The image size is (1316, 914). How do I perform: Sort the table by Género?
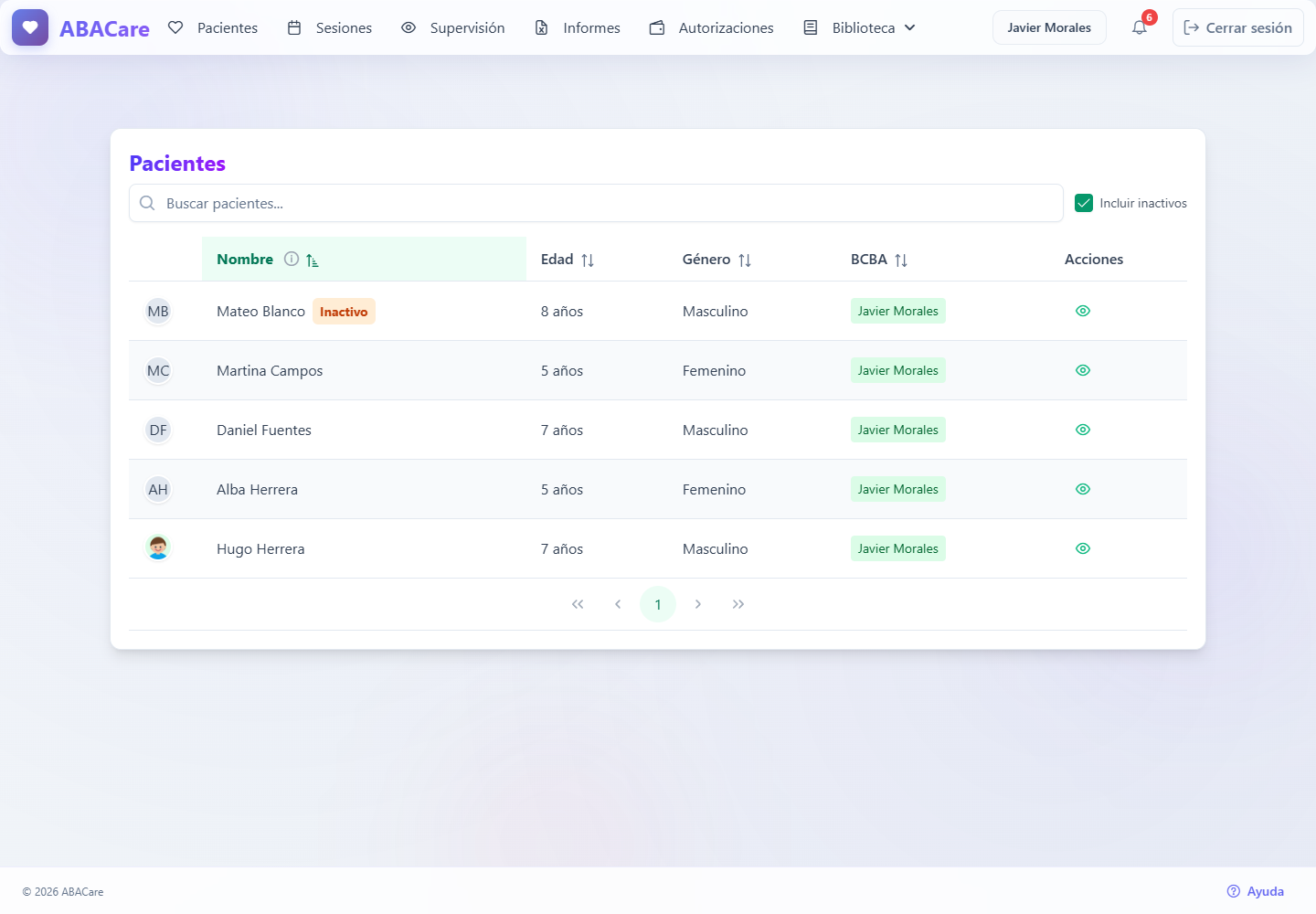coord(745,260)
